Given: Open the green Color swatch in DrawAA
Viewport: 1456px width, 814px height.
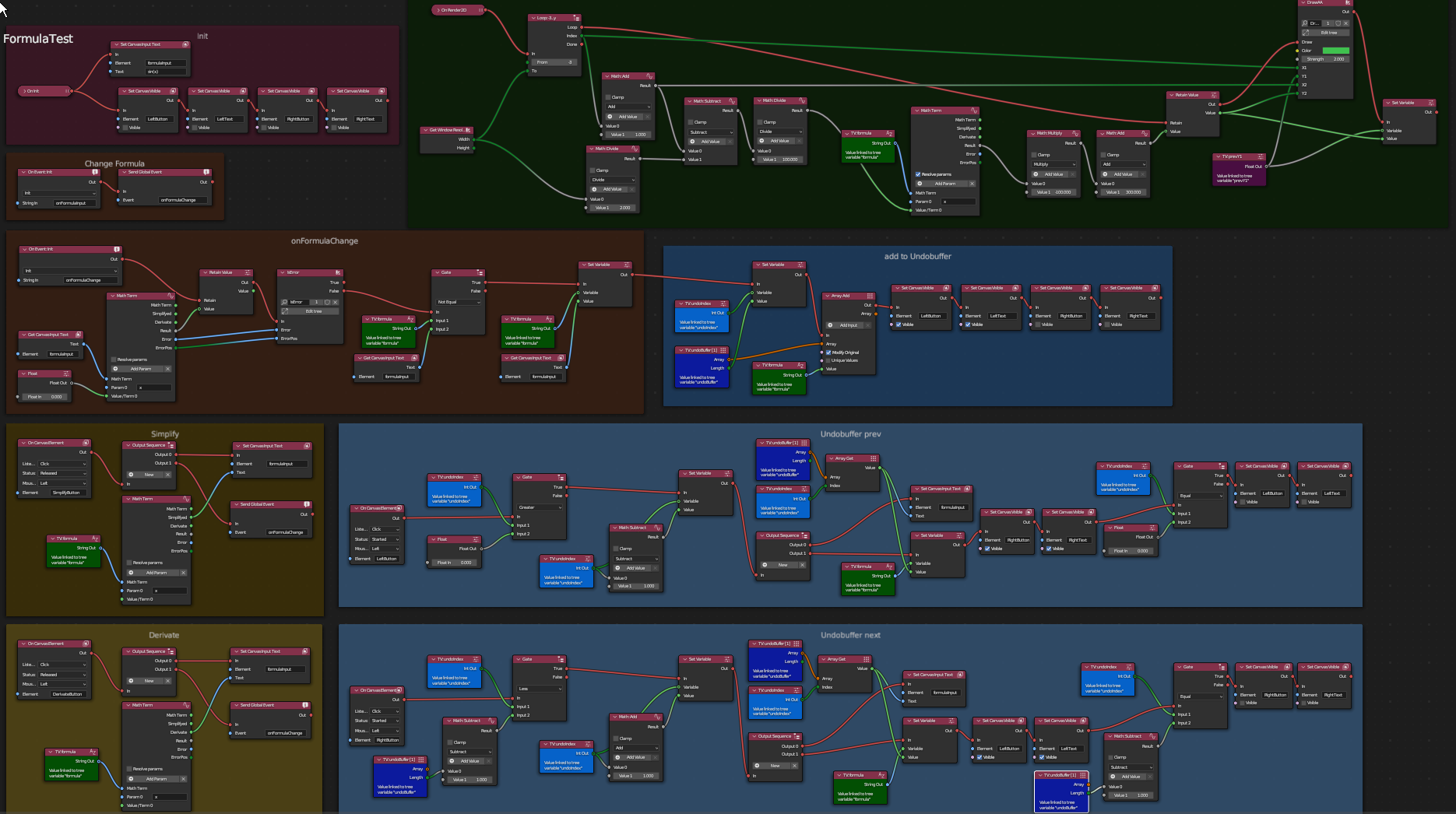Looking at the screenshot, I should (1335, 51).
